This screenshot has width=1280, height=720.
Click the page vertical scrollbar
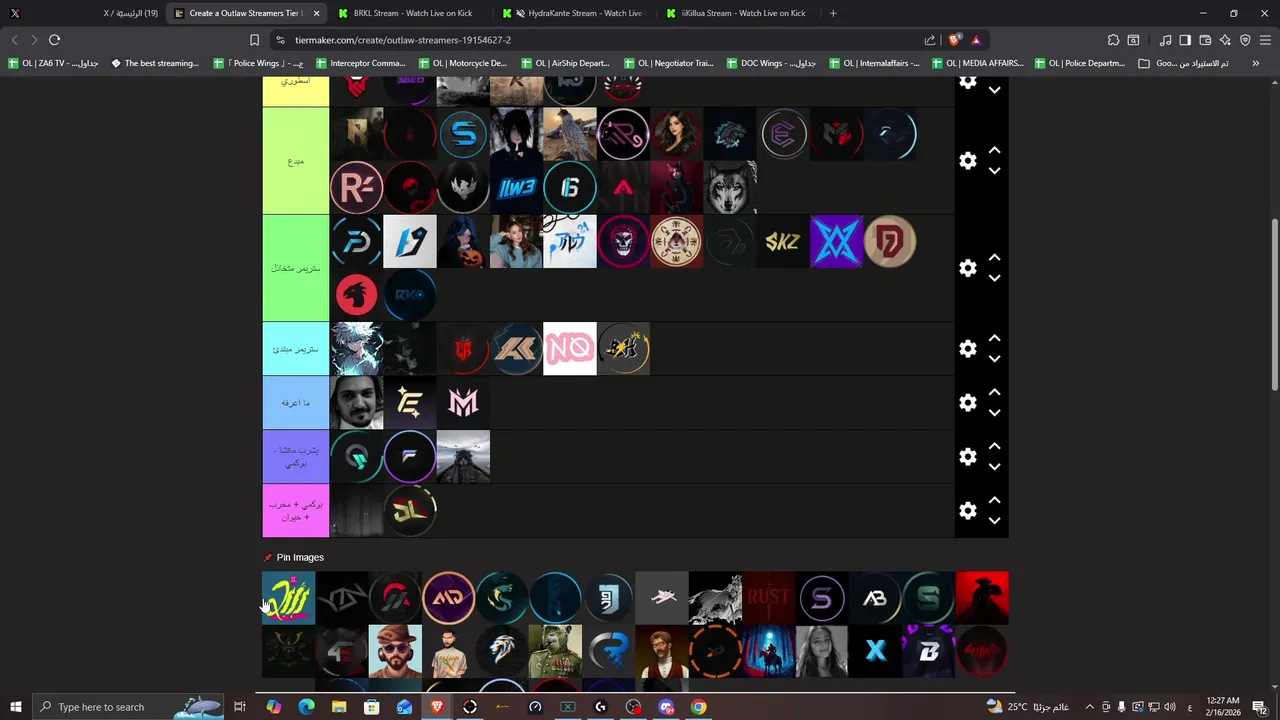tap(1274, 305)
